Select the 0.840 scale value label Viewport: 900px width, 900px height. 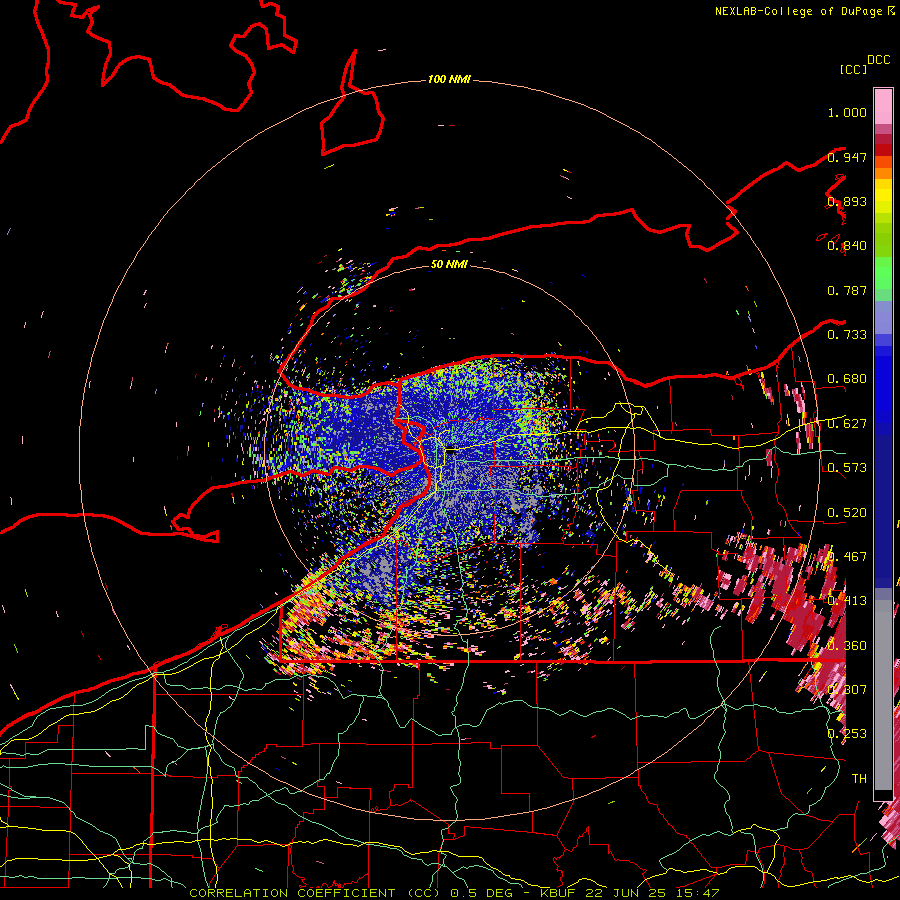pos(847,246)
